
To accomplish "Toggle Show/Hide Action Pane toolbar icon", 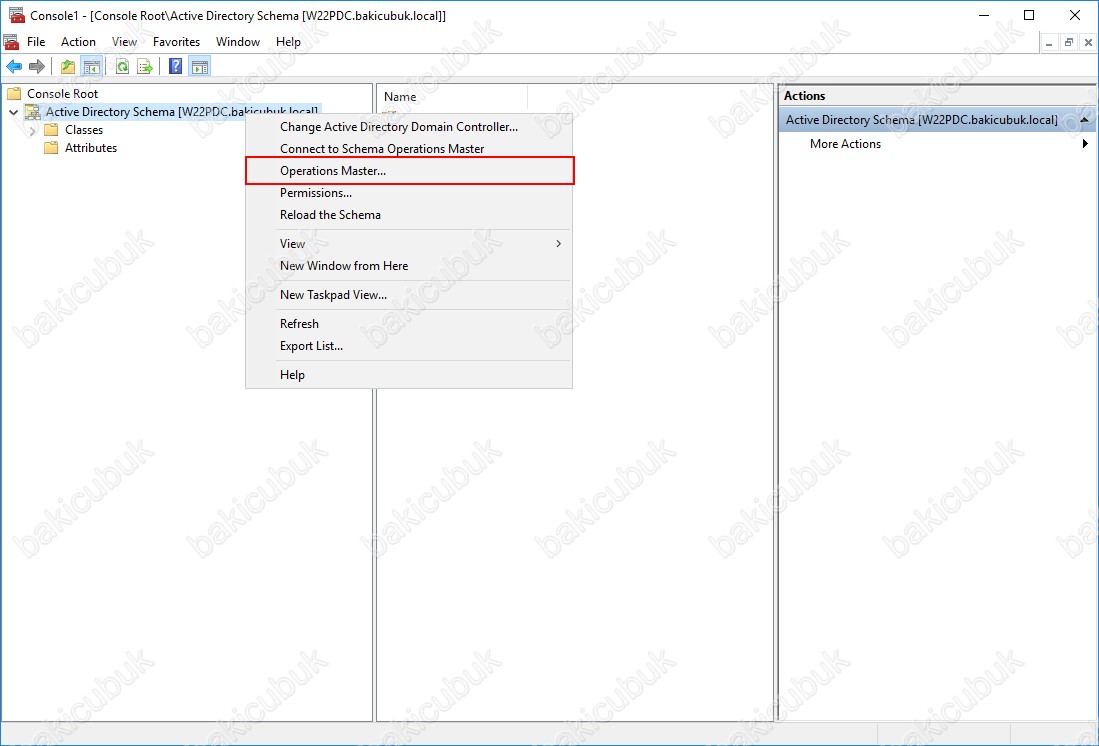I will click(200, 67).
